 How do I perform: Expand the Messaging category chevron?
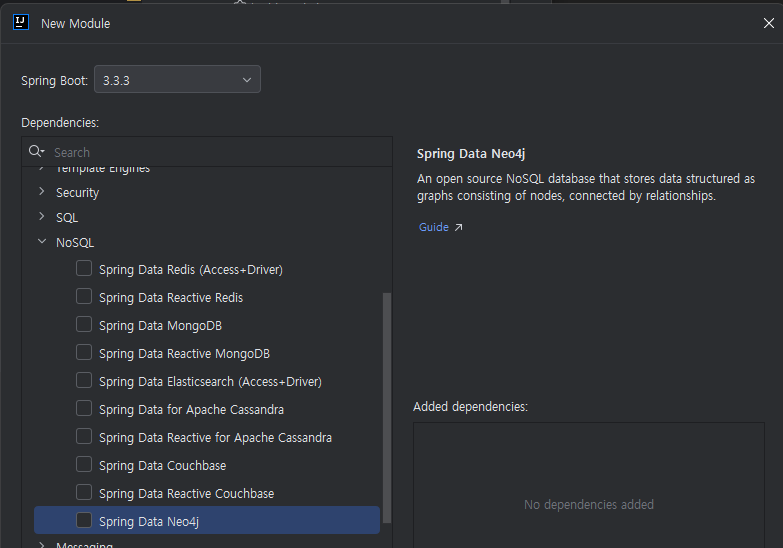click(x=42, y=545)
